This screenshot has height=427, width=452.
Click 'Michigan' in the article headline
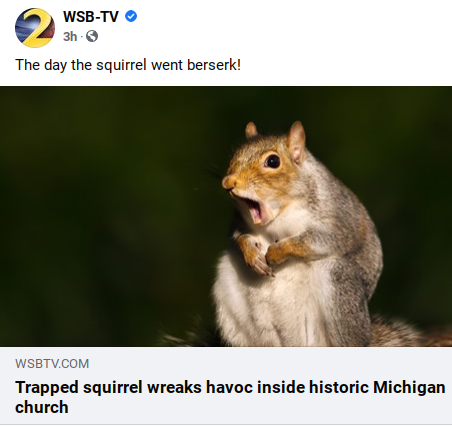409,387
